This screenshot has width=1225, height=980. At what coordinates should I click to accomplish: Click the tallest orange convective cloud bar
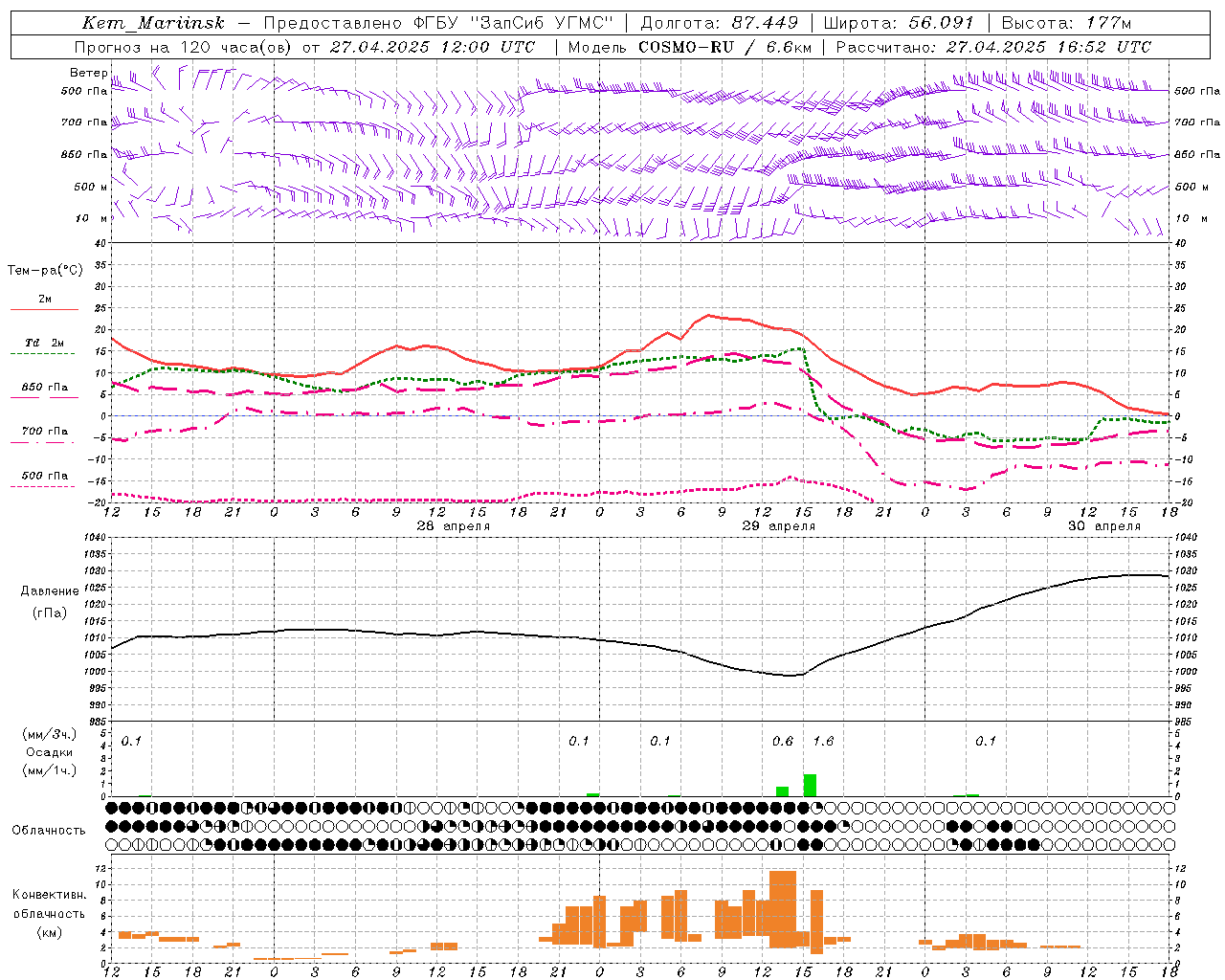point(783,909)
